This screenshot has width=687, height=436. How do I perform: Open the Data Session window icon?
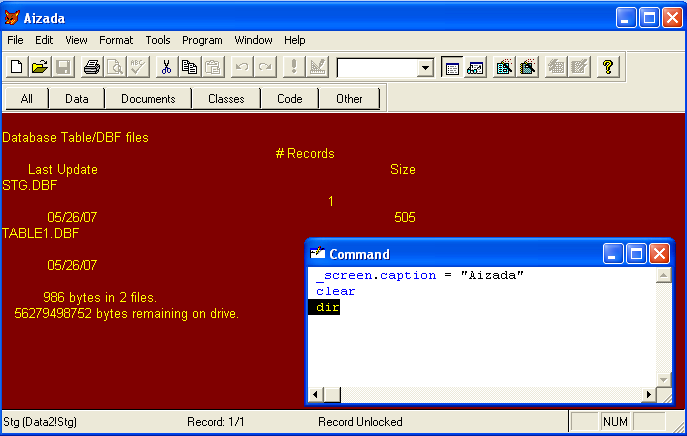click(x=475, y=67)
